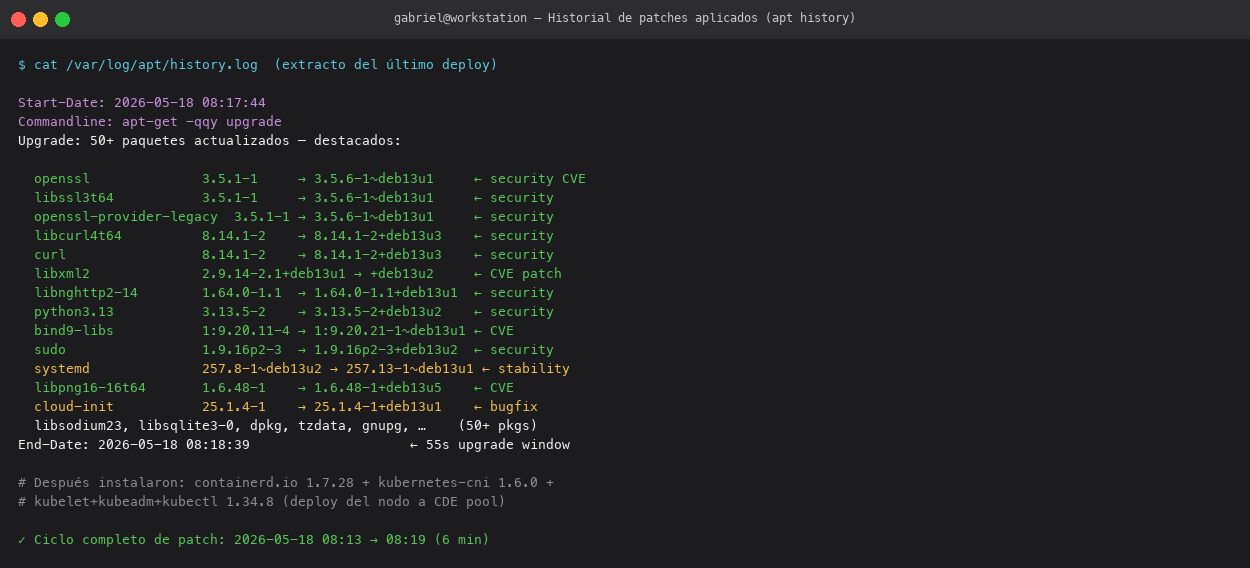This screenshot has width=1250, height=568.
Task: Click the 'openssl' package name
Action: (x=62, y=179)
